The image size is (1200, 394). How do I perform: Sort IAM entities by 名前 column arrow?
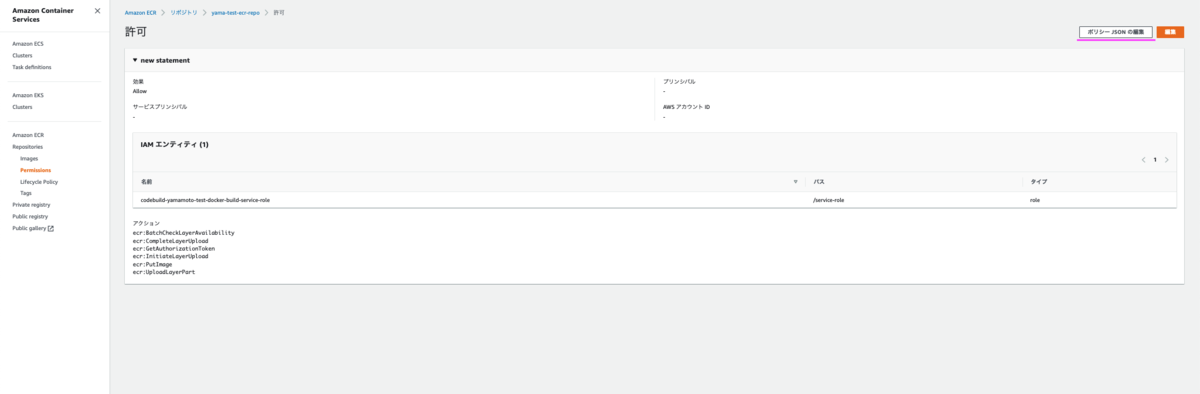click(796, 182)
